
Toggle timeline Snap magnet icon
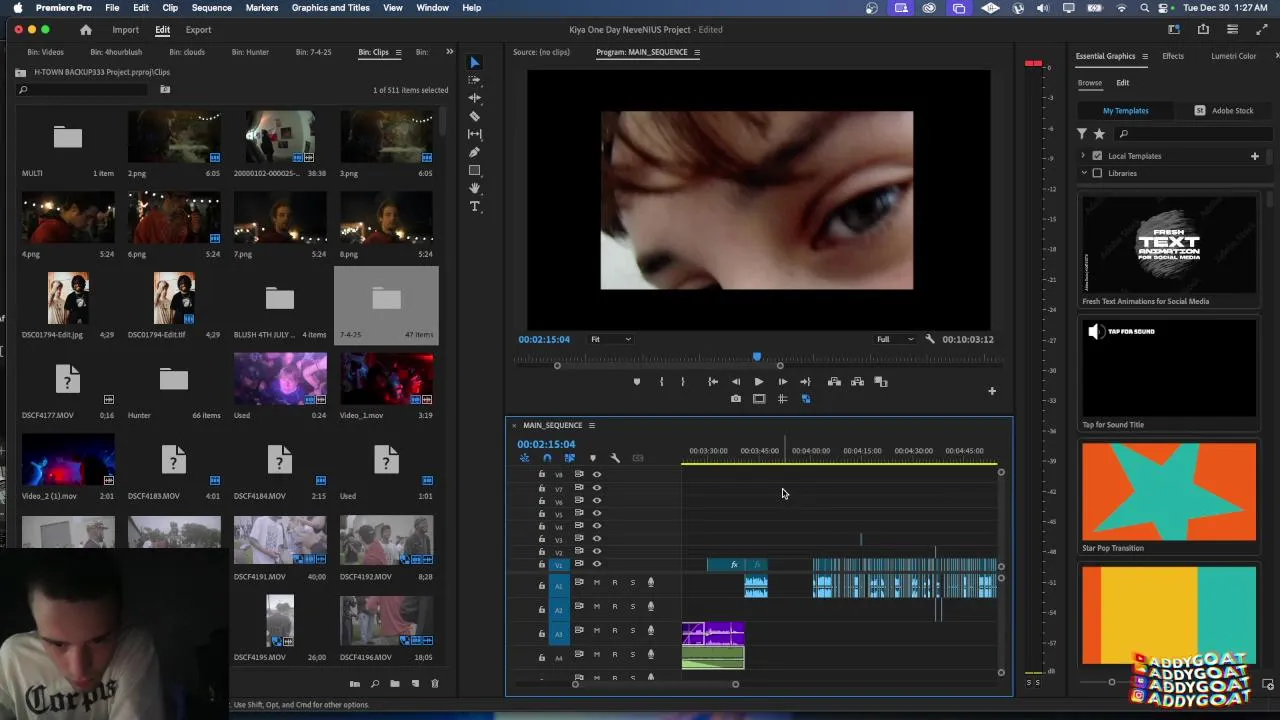[x=547, y=458]
